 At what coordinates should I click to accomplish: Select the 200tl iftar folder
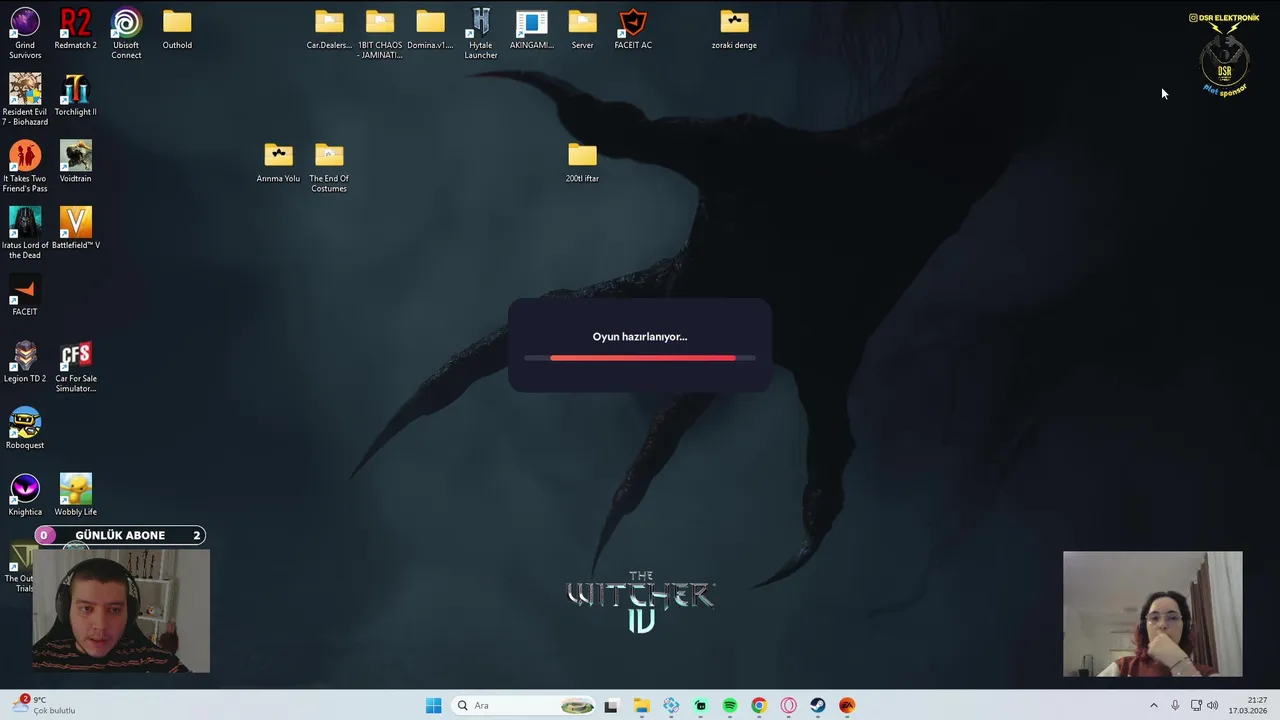[582, 162]
